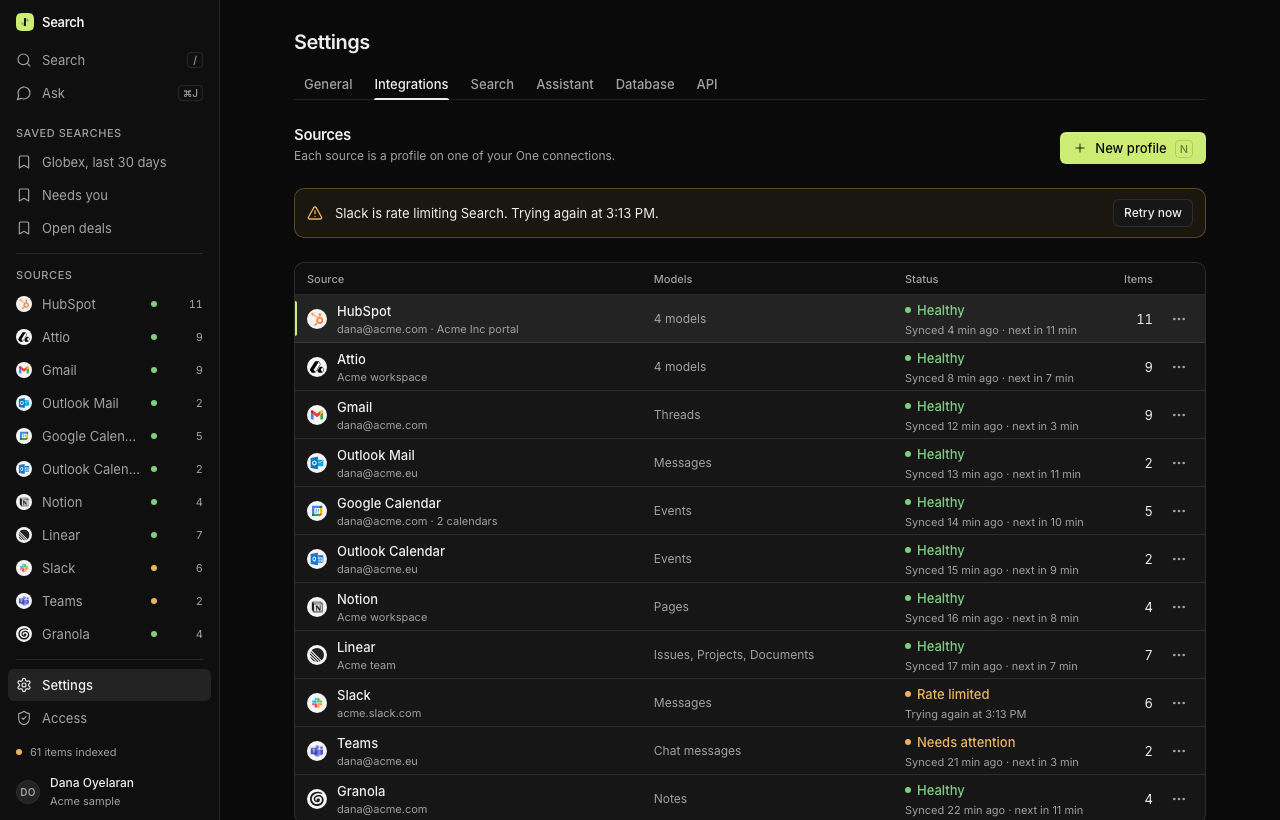1280x820 pixels.
Task: Click the Teams logo in the sources table
Action: coord(317,751)
